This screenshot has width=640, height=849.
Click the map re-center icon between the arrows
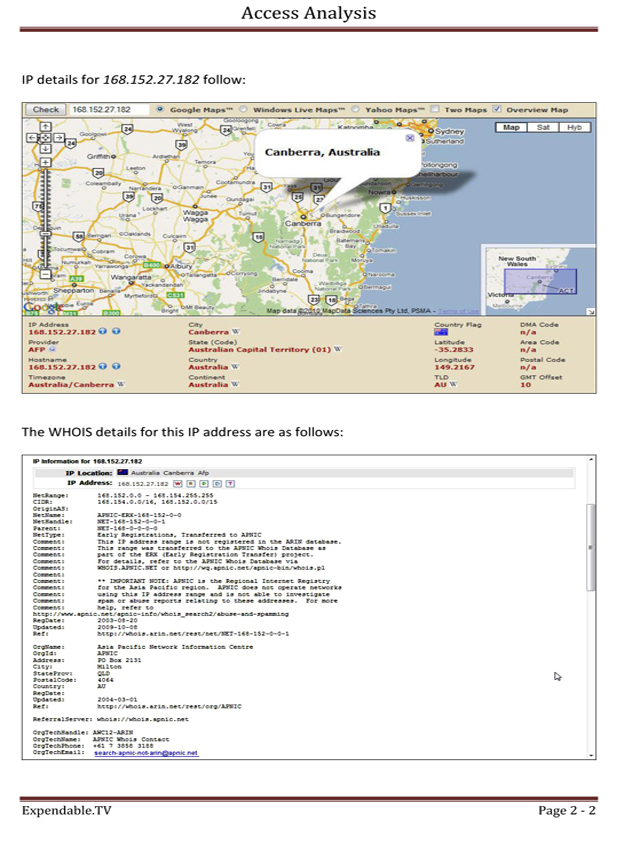coord(45,138)
